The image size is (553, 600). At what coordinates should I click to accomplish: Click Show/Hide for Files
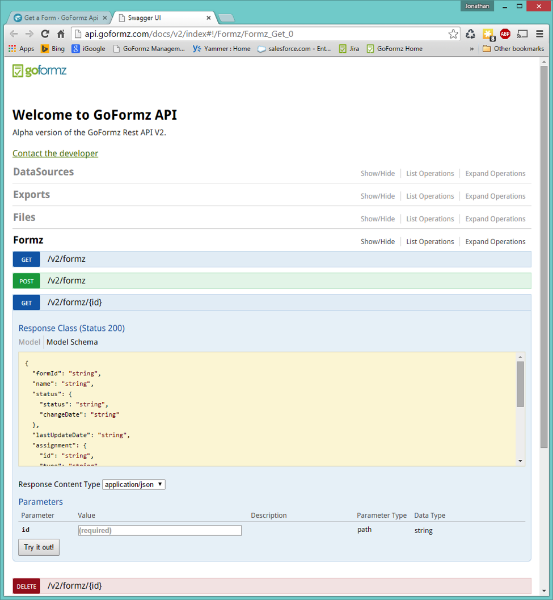click(377, 219)
